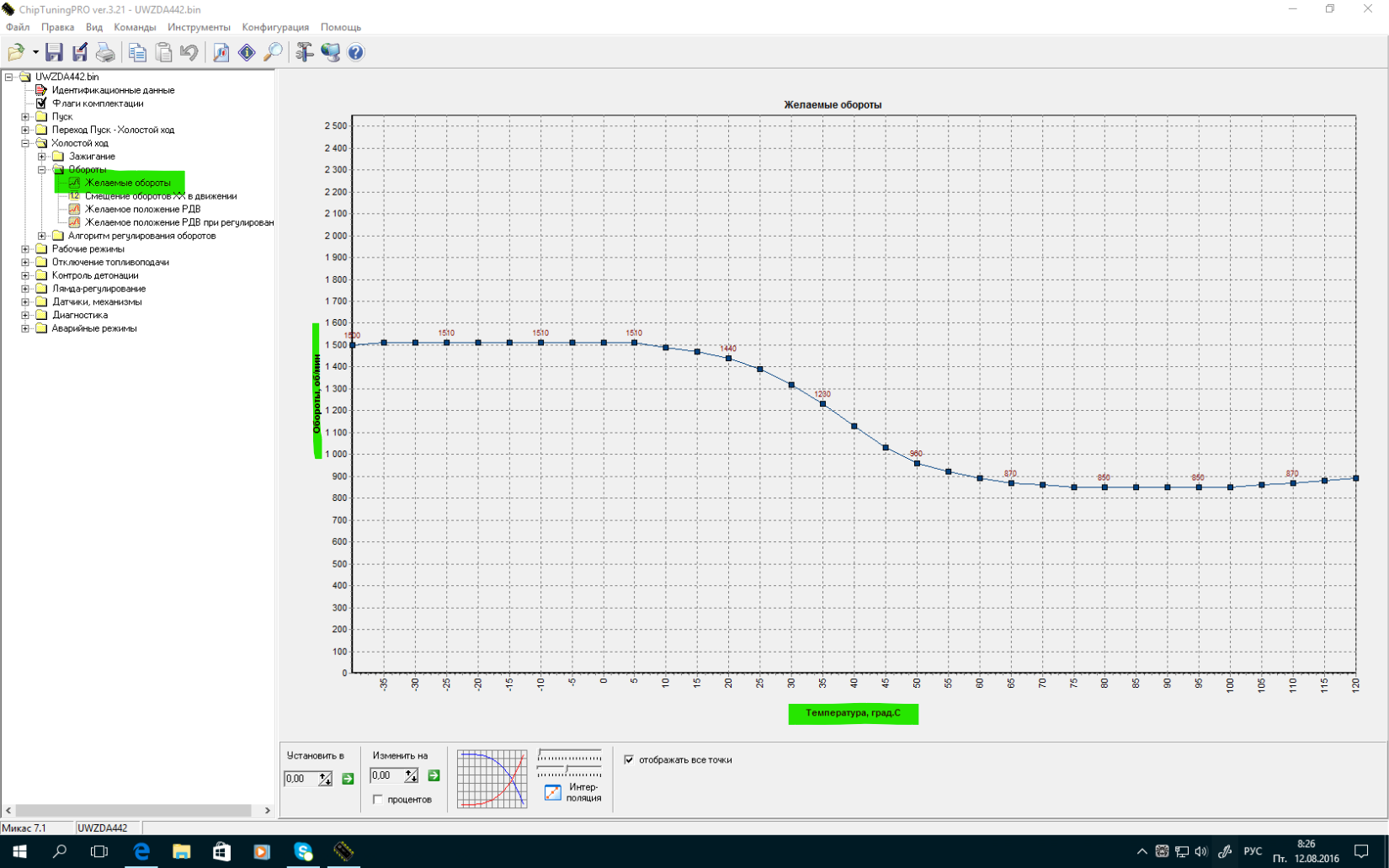Open settings with hammer and wrench icon
This screenshot has width=1389, height=868.
304,52
